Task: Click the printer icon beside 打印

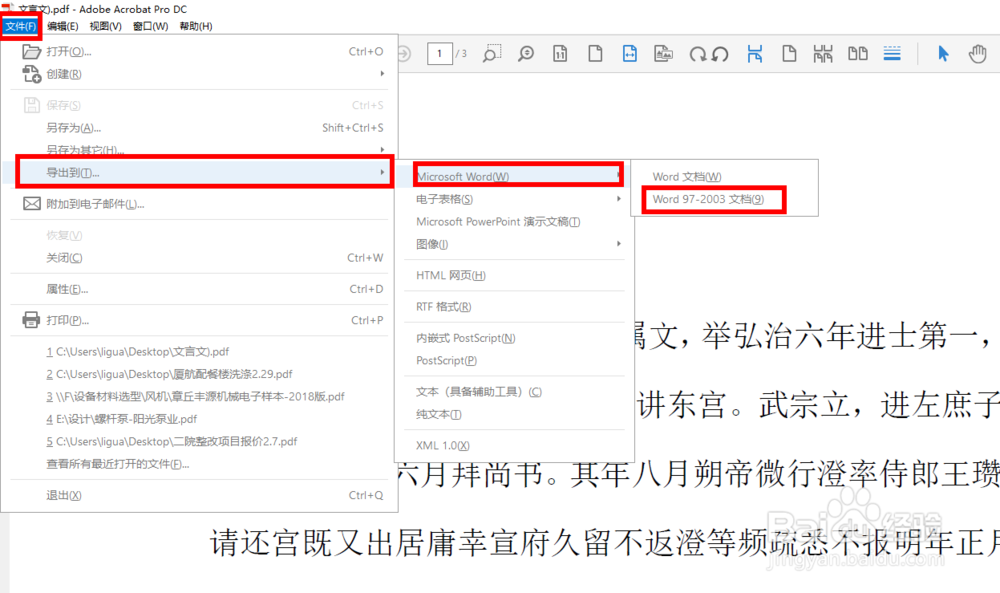Action: point(31,319)
